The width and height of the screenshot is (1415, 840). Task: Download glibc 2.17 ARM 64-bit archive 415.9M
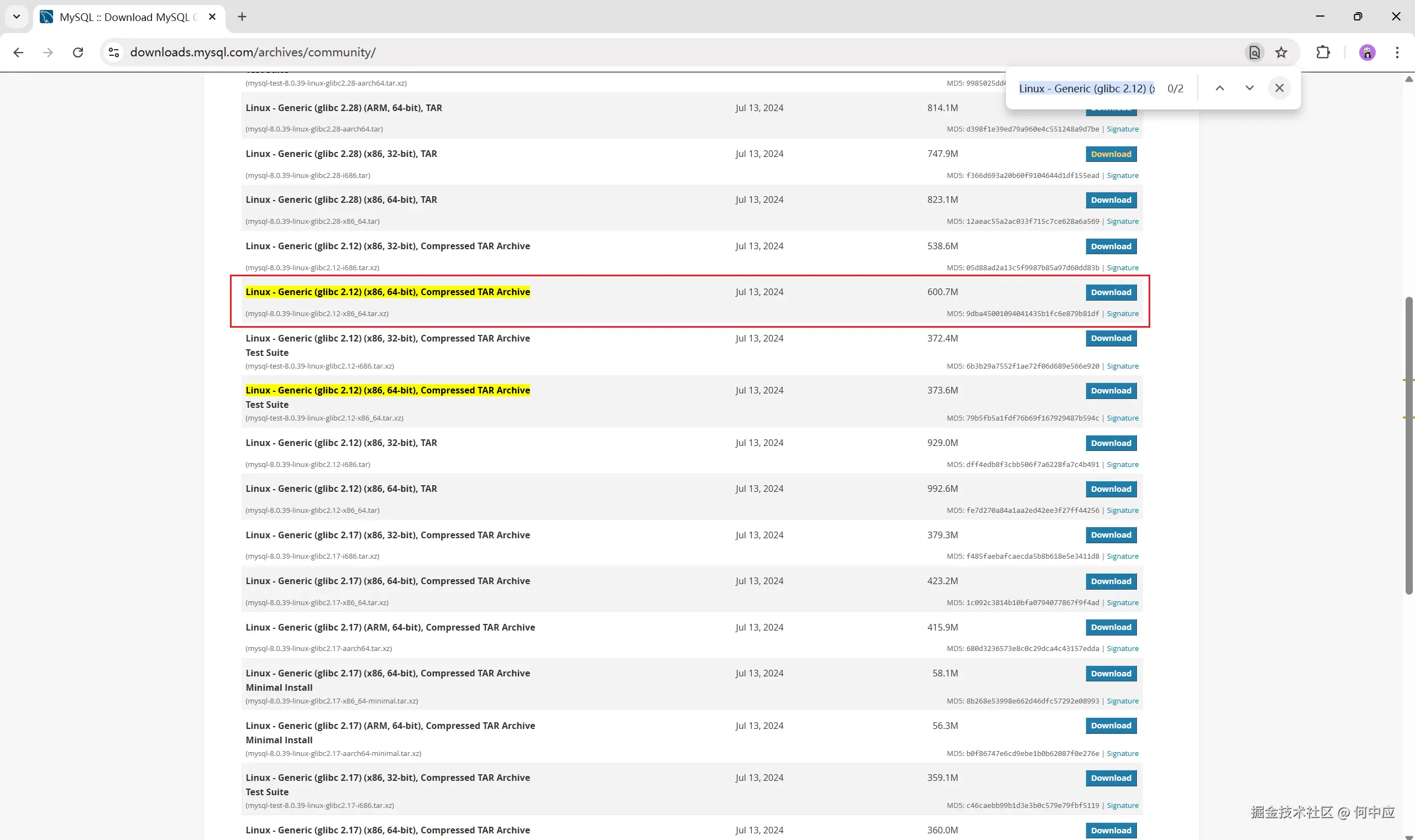(x=1110, y=627)
